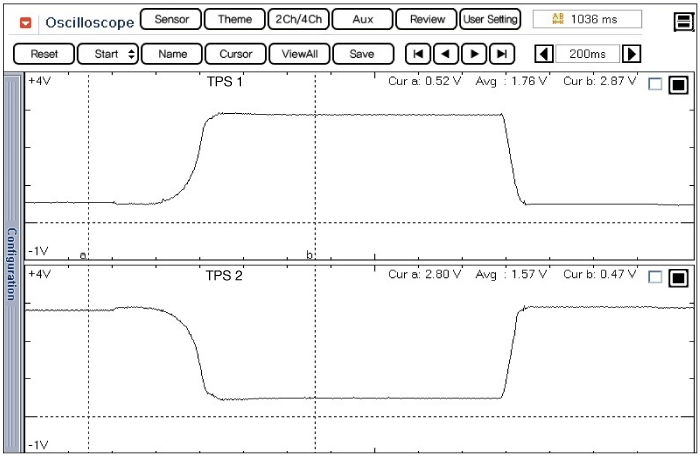Open the orange dropdown arrow beside Oscilloscope
The height and width of the screenshot is (456, 700).
click(26, 22)
